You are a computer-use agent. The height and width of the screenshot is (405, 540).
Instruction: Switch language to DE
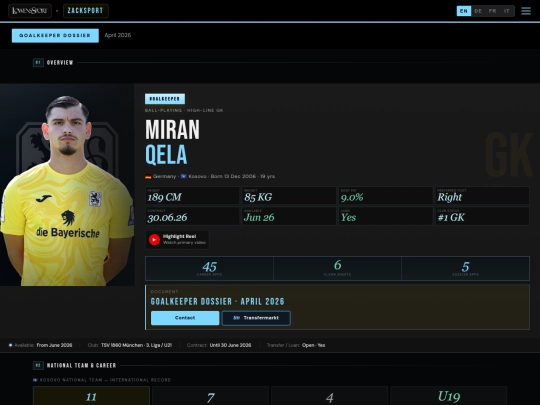(x=478, y=11)
